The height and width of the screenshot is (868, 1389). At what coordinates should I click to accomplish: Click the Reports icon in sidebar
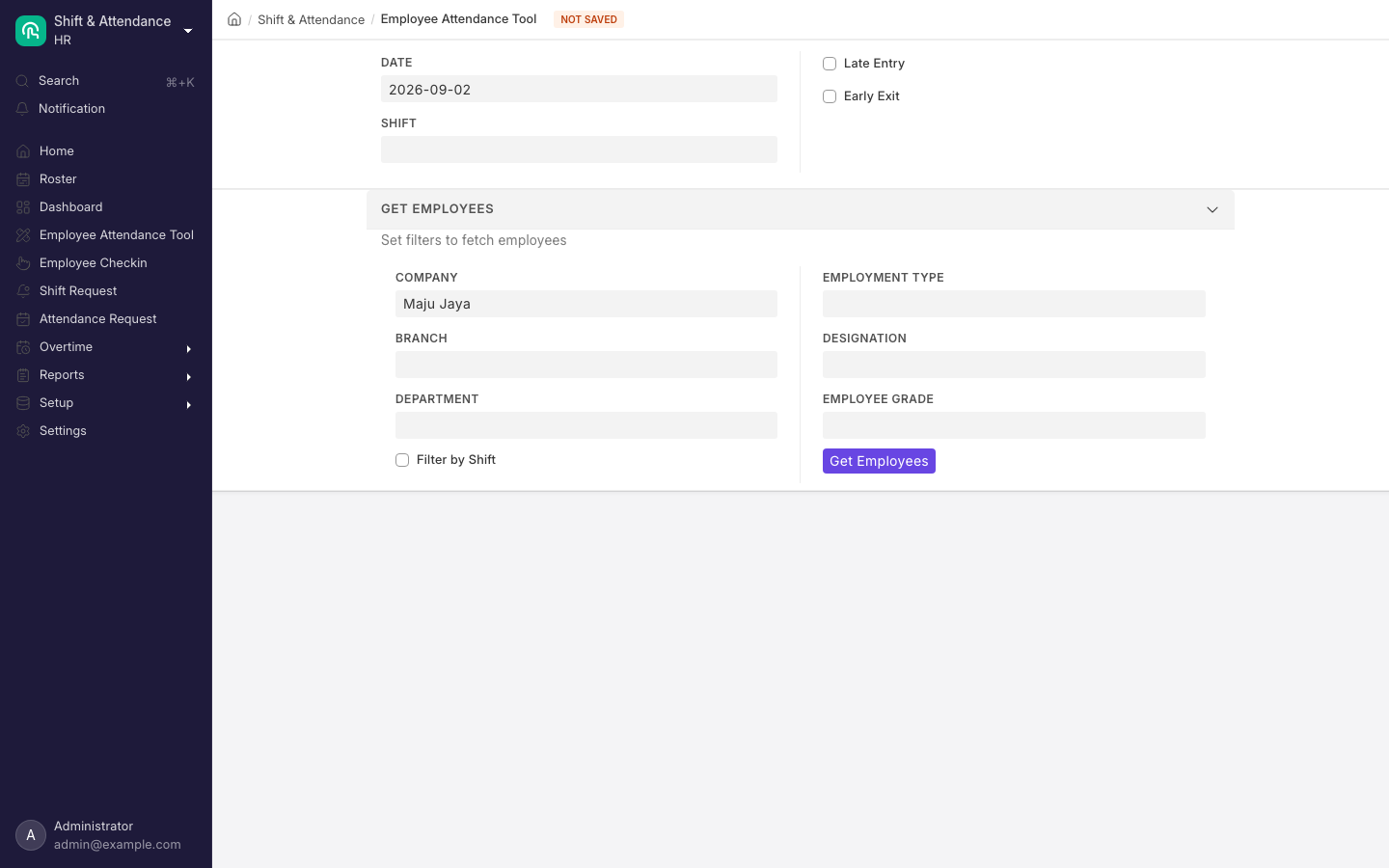(23, 375)
